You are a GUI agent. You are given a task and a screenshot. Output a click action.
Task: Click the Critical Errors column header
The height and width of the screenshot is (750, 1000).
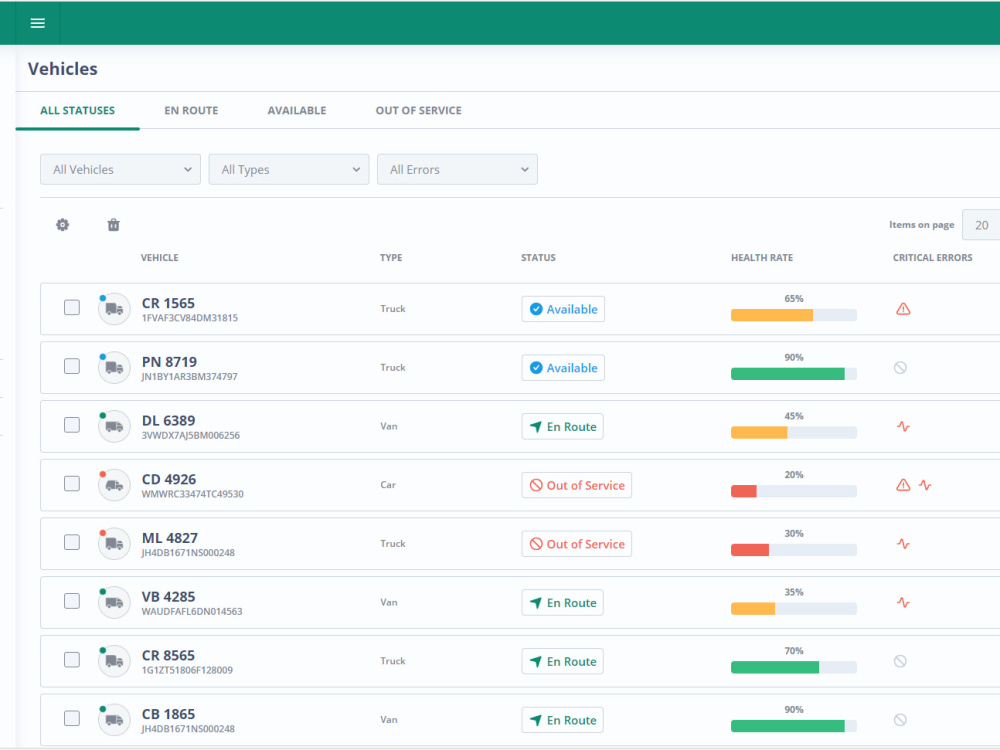(932, 258)
